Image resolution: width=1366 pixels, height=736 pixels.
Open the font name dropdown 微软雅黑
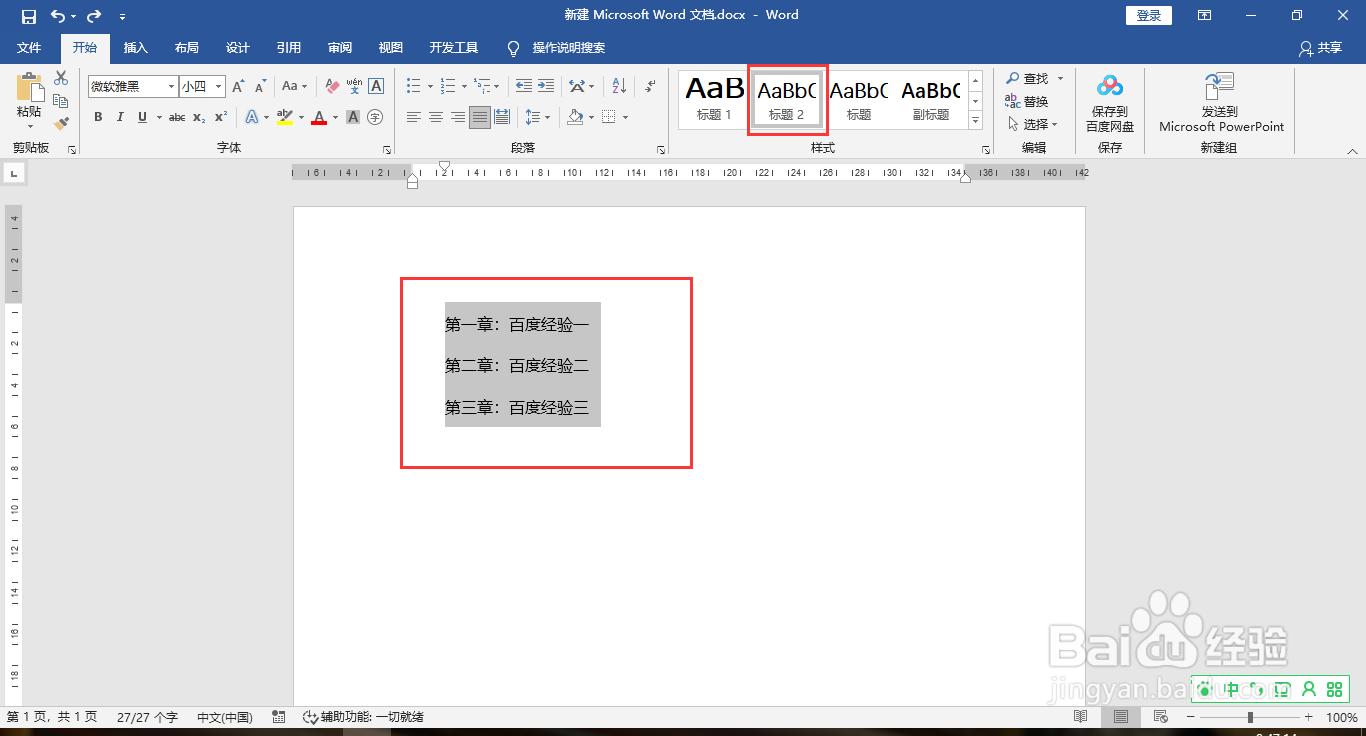point(171,87)
